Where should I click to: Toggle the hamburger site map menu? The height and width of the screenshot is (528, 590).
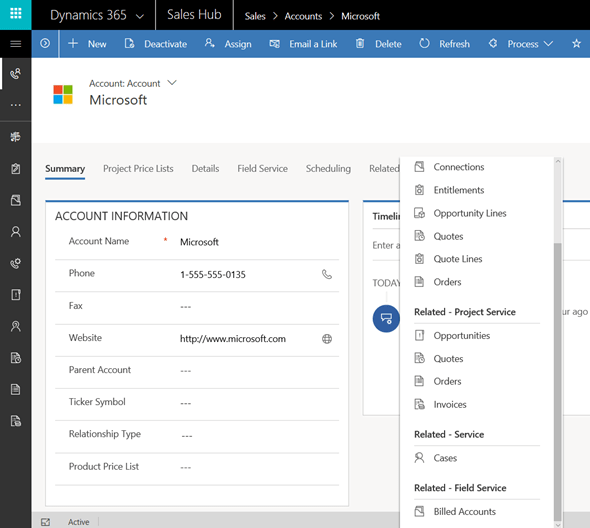(x=15, y=44)
